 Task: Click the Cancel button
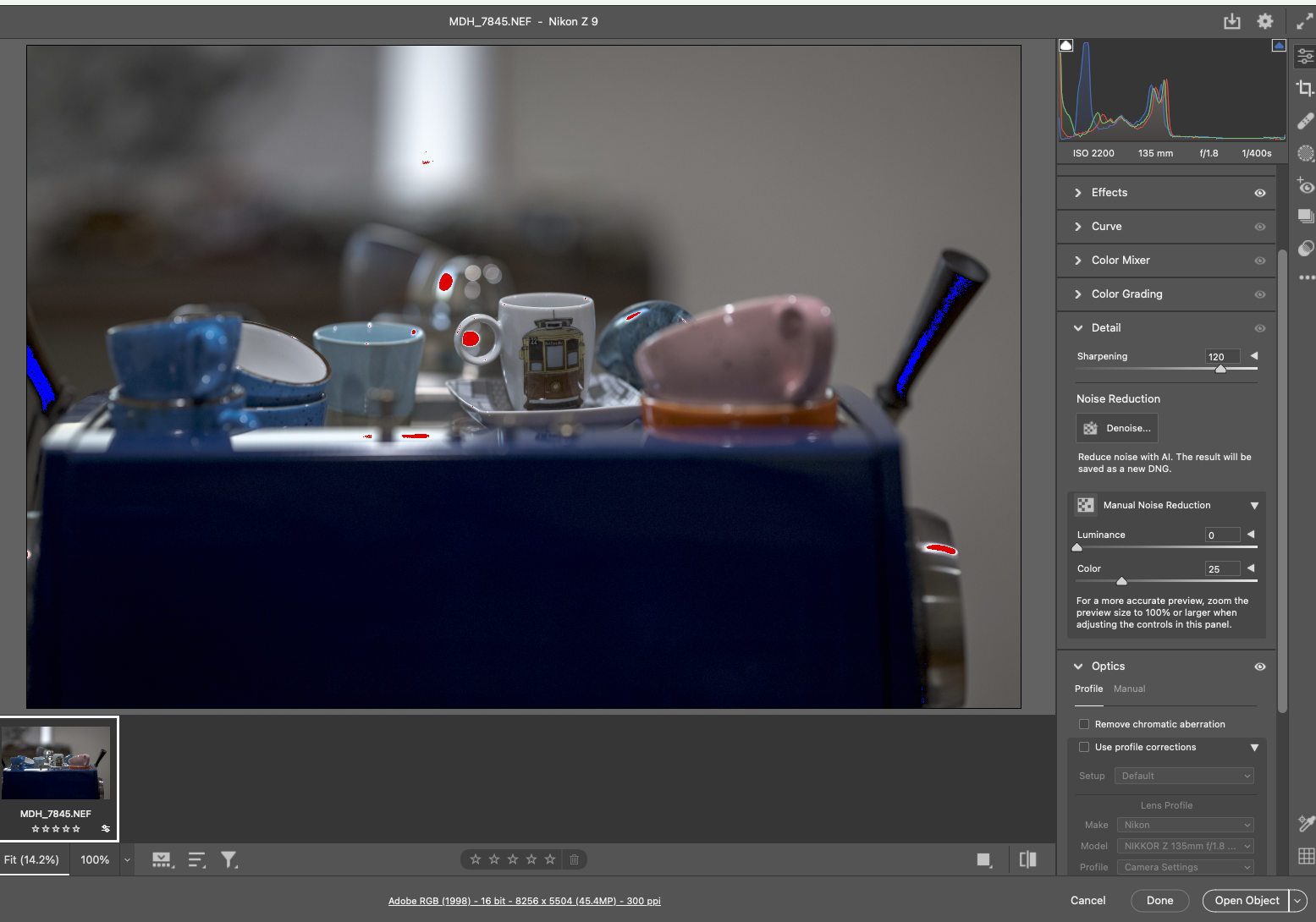(x=1087, y=901)
